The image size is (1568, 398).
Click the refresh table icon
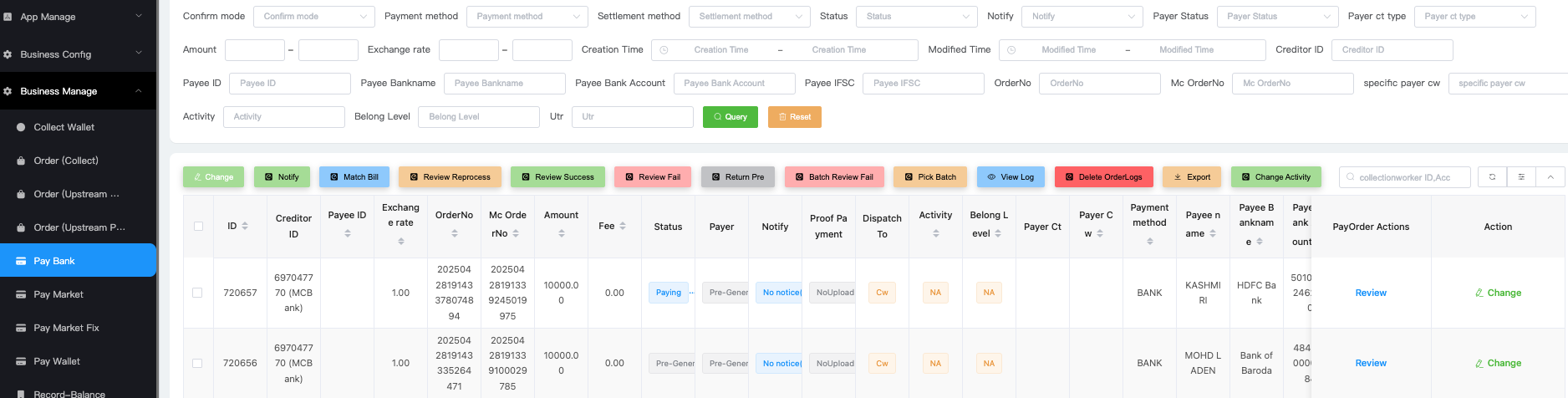pyautogui.click(x=1492, y=177)
